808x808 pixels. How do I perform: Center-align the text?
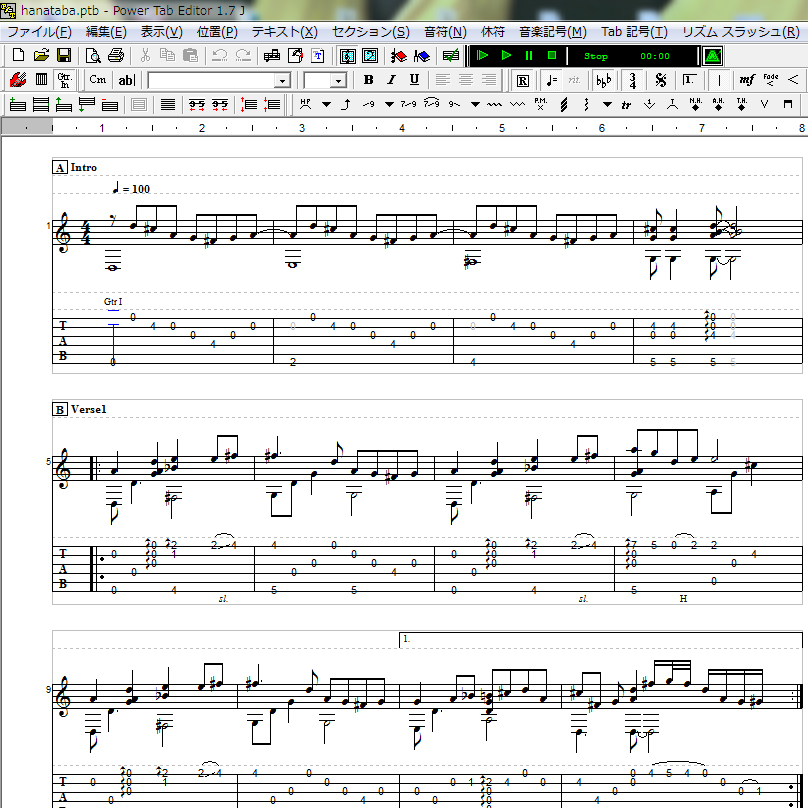tap(466, 80)
